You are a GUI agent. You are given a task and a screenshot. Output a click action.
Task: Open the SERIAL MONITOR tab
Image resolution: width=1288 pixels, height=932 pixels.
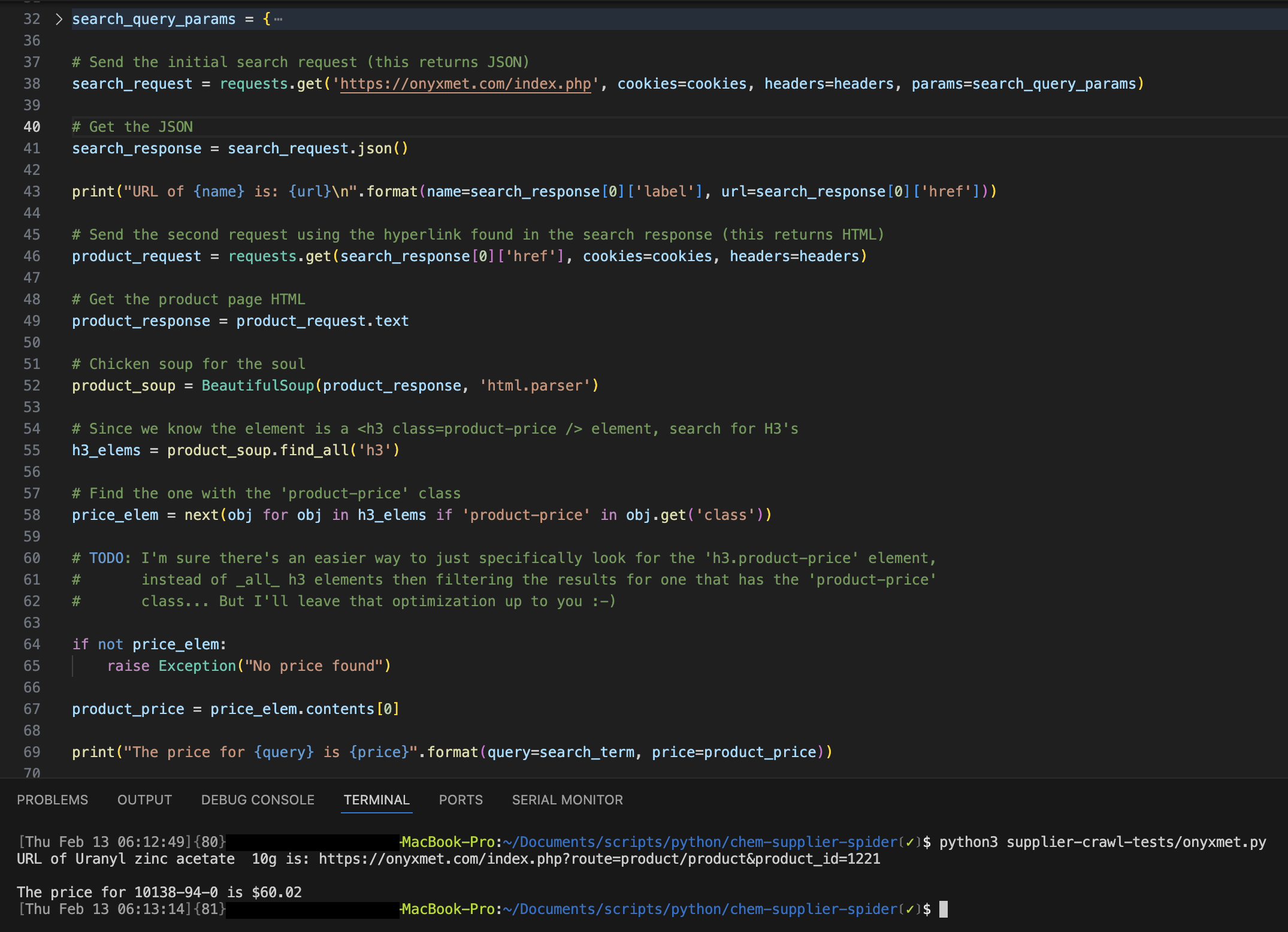(x=567, y=800)
